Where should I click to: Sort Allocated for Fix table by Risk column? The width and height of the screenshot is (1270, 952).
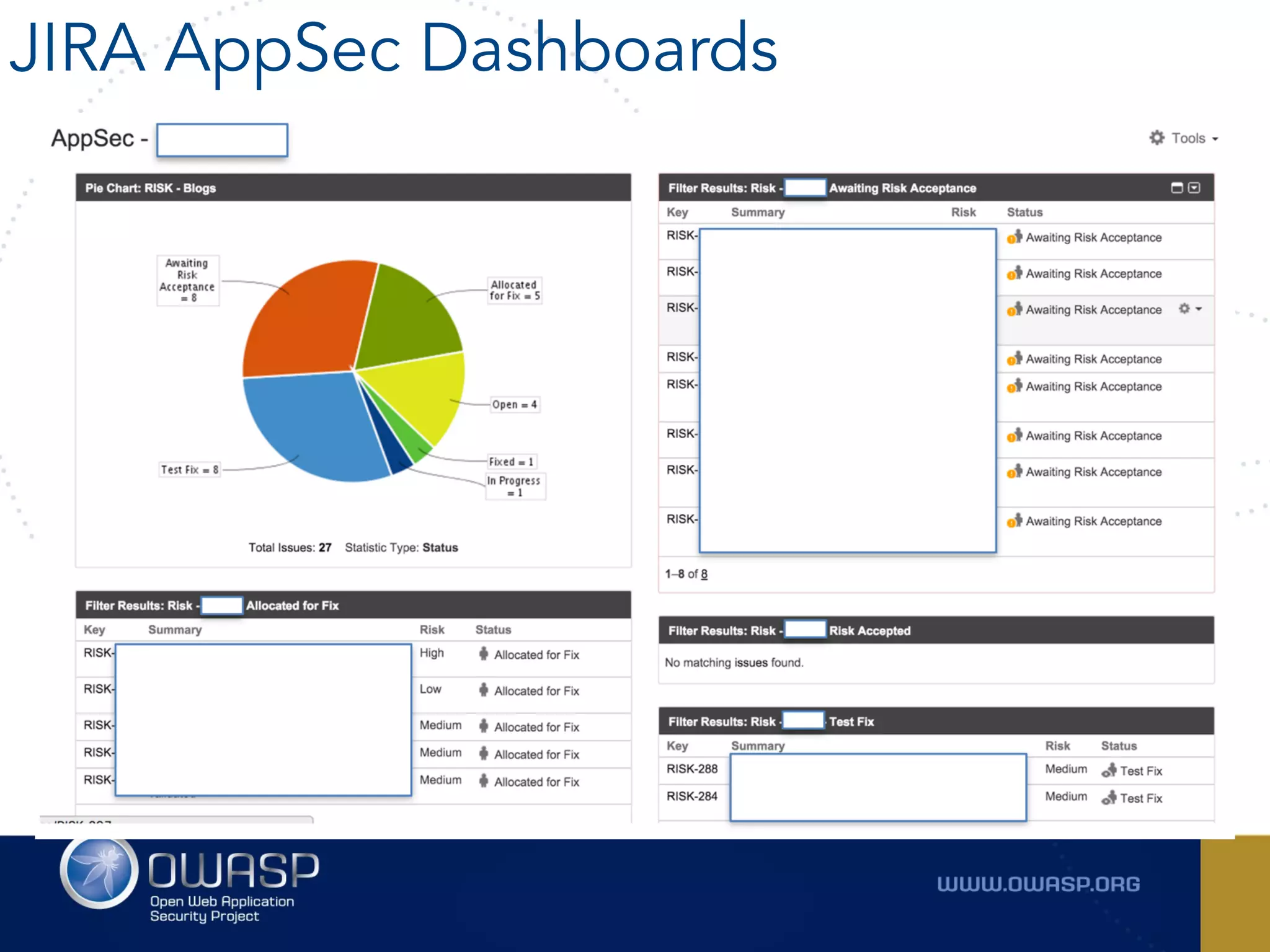coord(432,630)
